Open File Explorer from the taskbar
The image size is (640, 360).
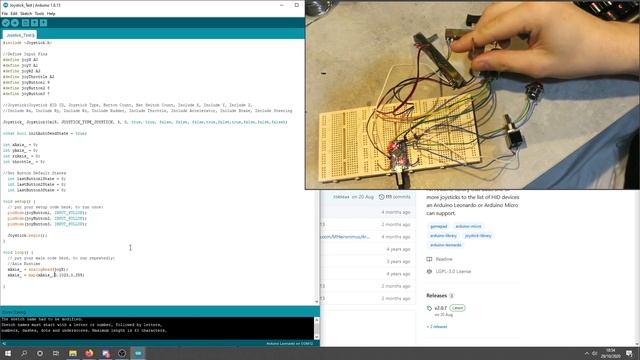(73, 353)
